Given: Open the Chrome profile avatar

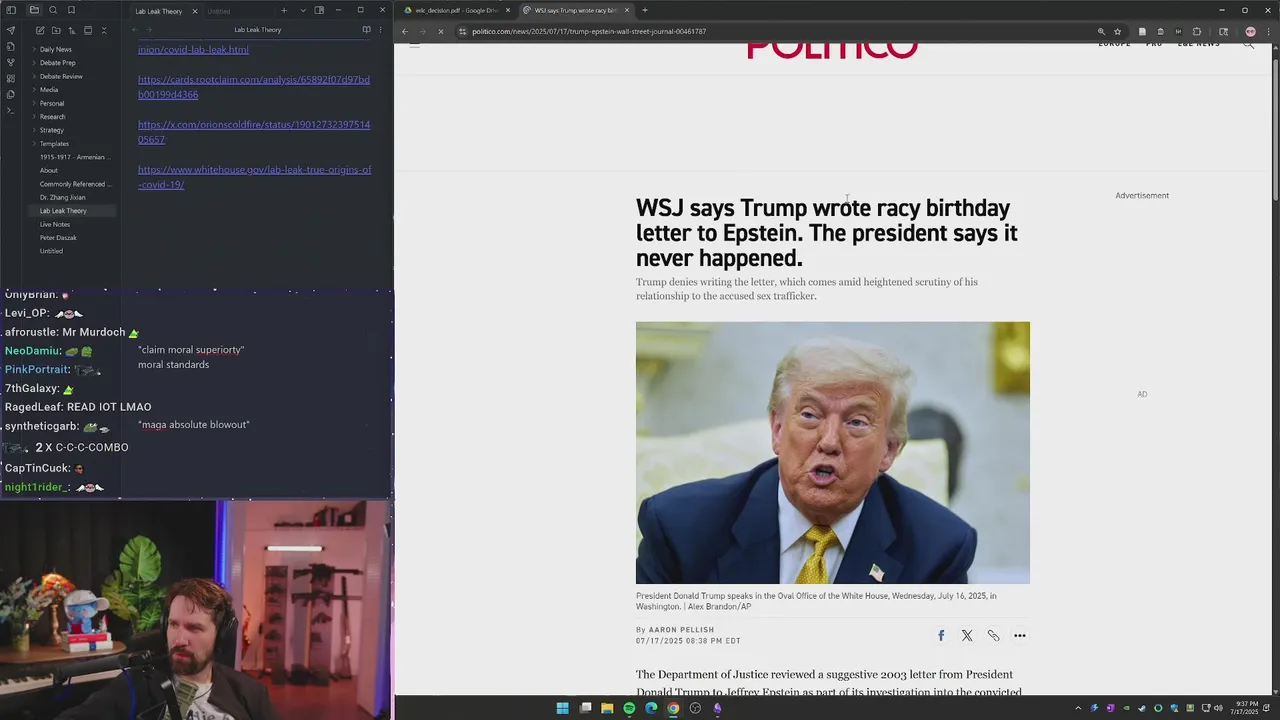Looking at the screenshot, I should (x=1250, y=31).
